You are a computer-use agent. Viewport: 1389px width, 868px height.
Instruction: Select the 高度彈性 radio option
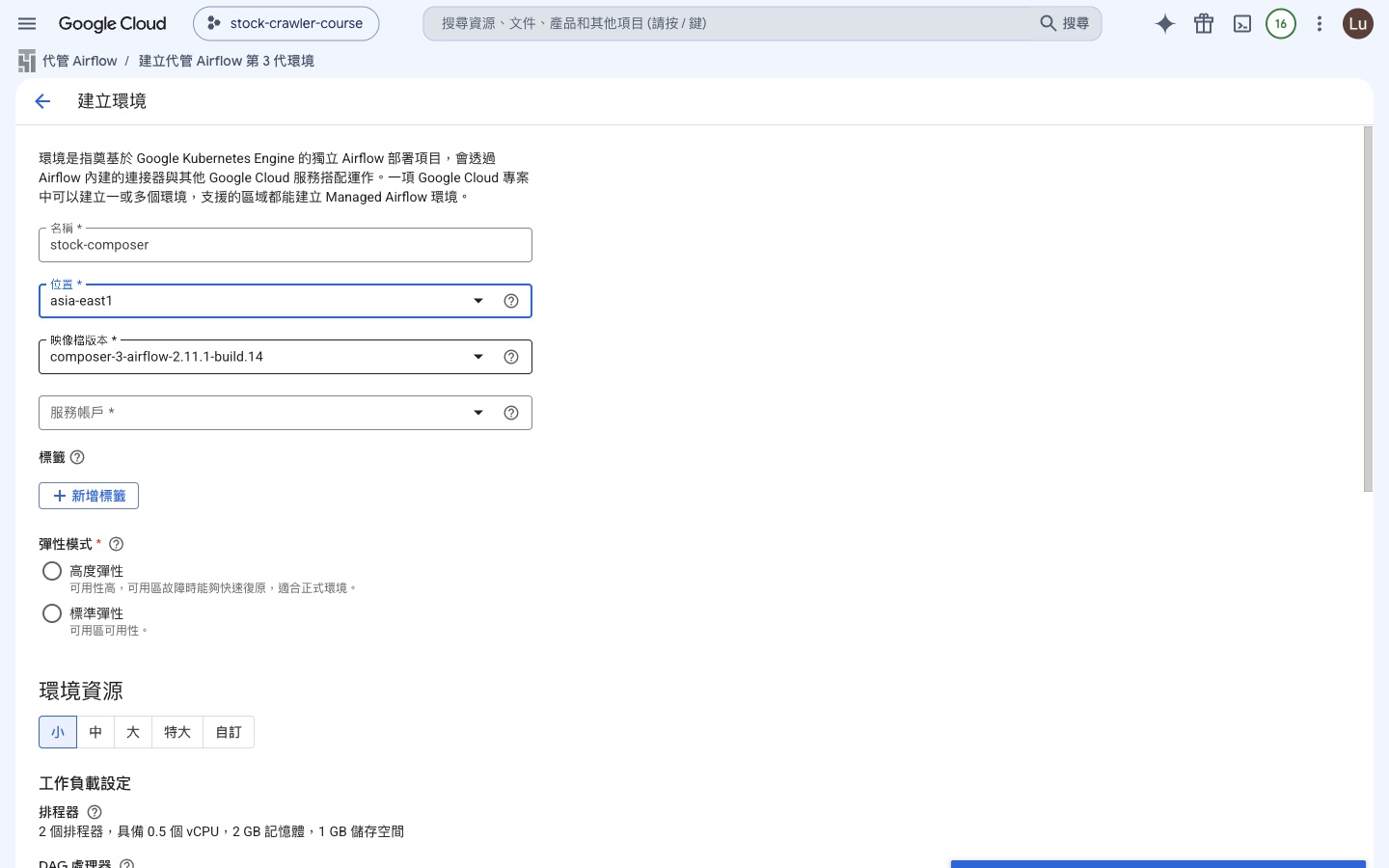coord(52,571)
